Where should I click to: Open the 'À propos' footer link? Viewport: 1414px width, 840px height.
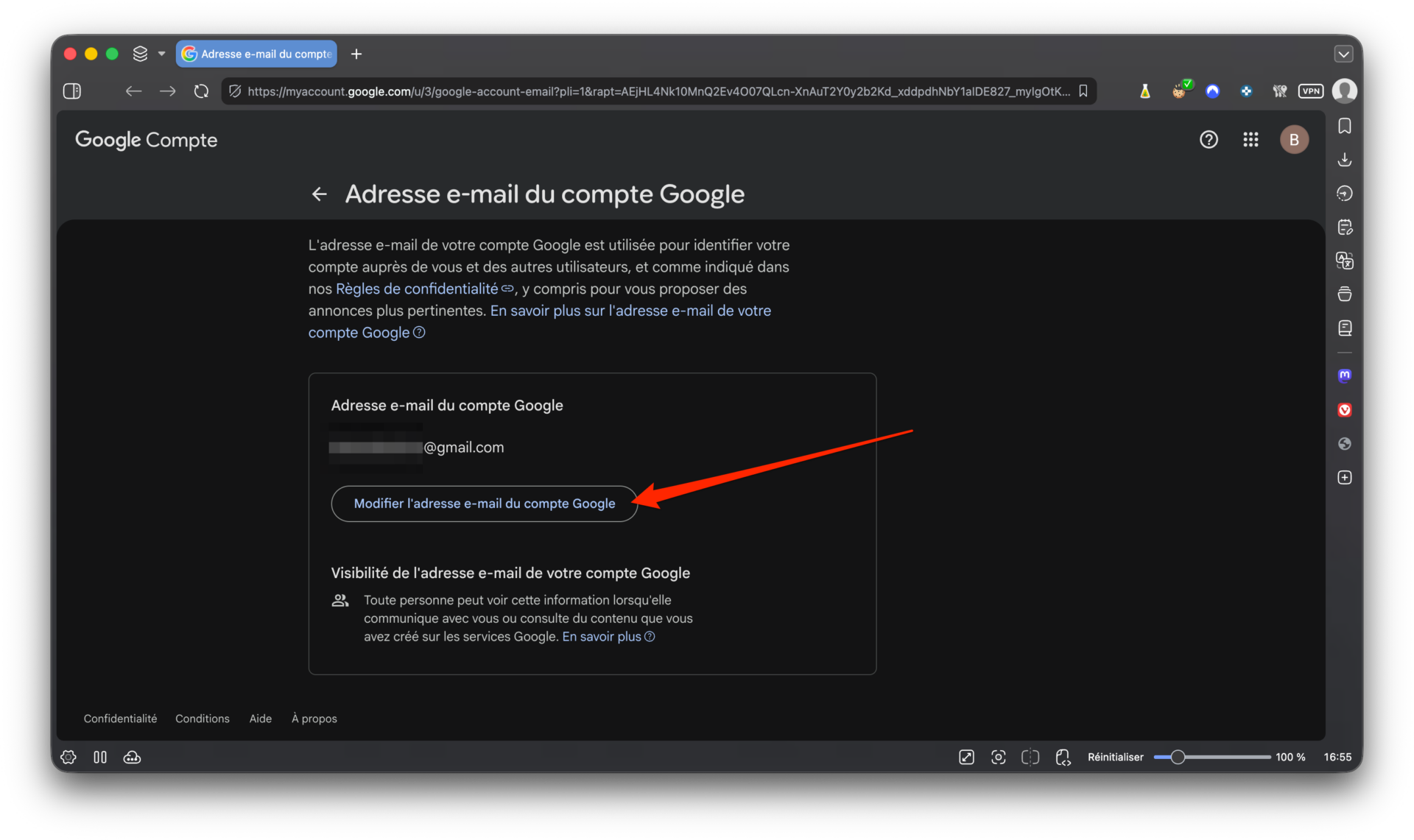314,719
